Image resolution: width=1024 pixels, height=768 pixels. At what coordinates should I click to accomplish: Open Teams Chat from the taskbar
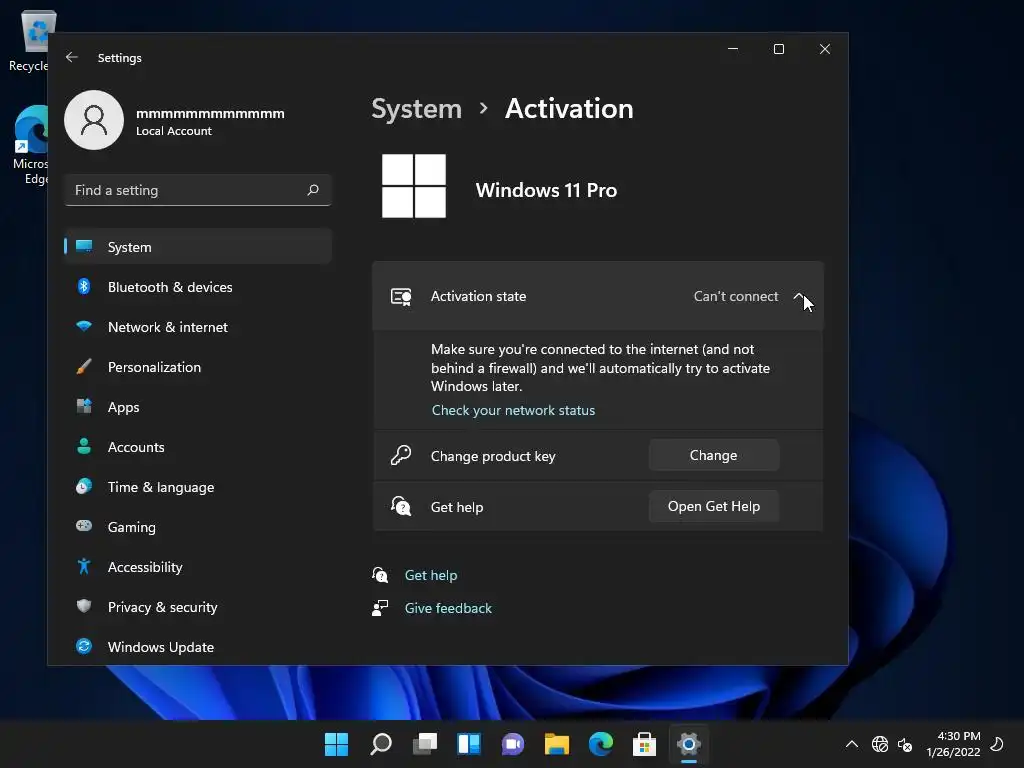click(x=513, y=744)
